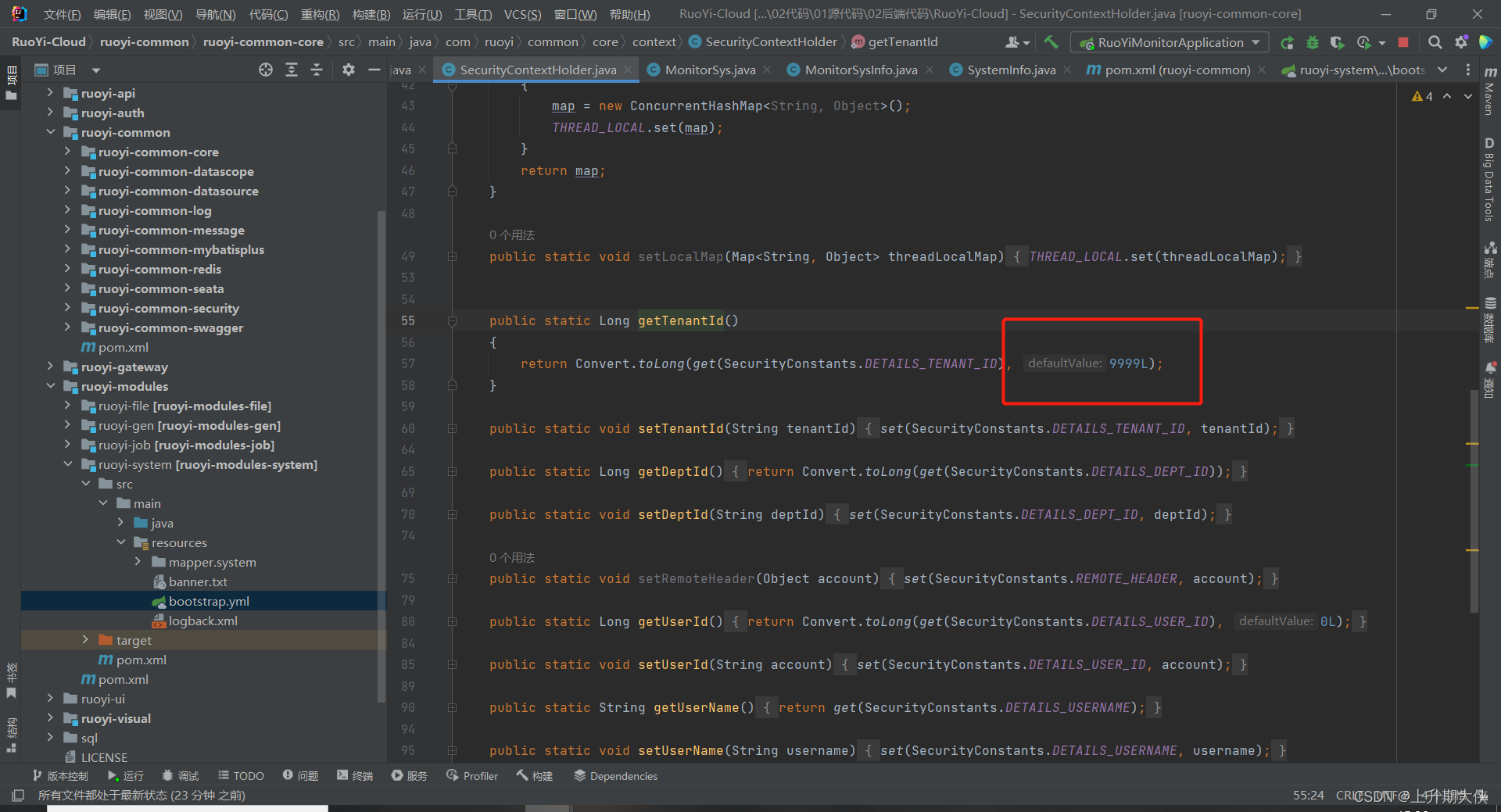Open the run configuration dropdown
The height and width of the screenshot is (812, 1501).
[1169, 42]
